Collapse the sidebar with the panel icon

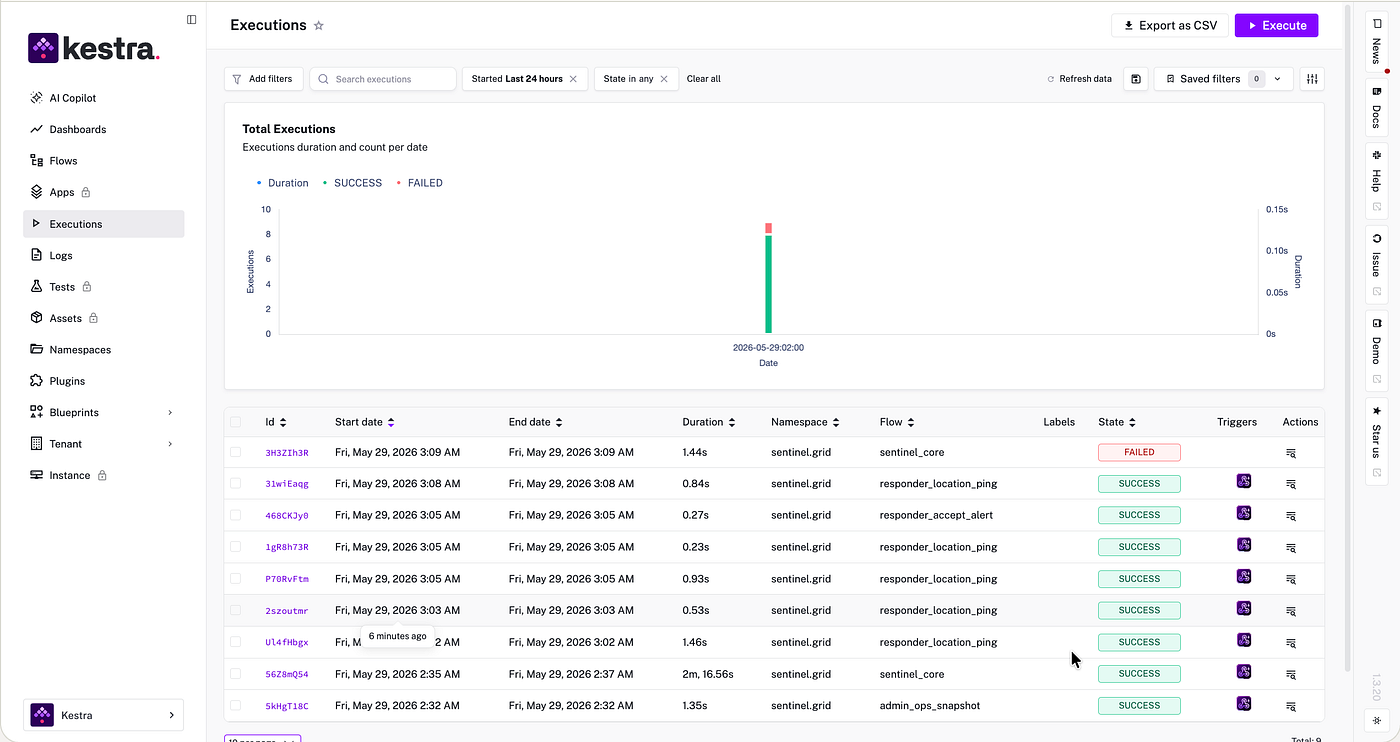pyautogui.click(x=192, y=19)
